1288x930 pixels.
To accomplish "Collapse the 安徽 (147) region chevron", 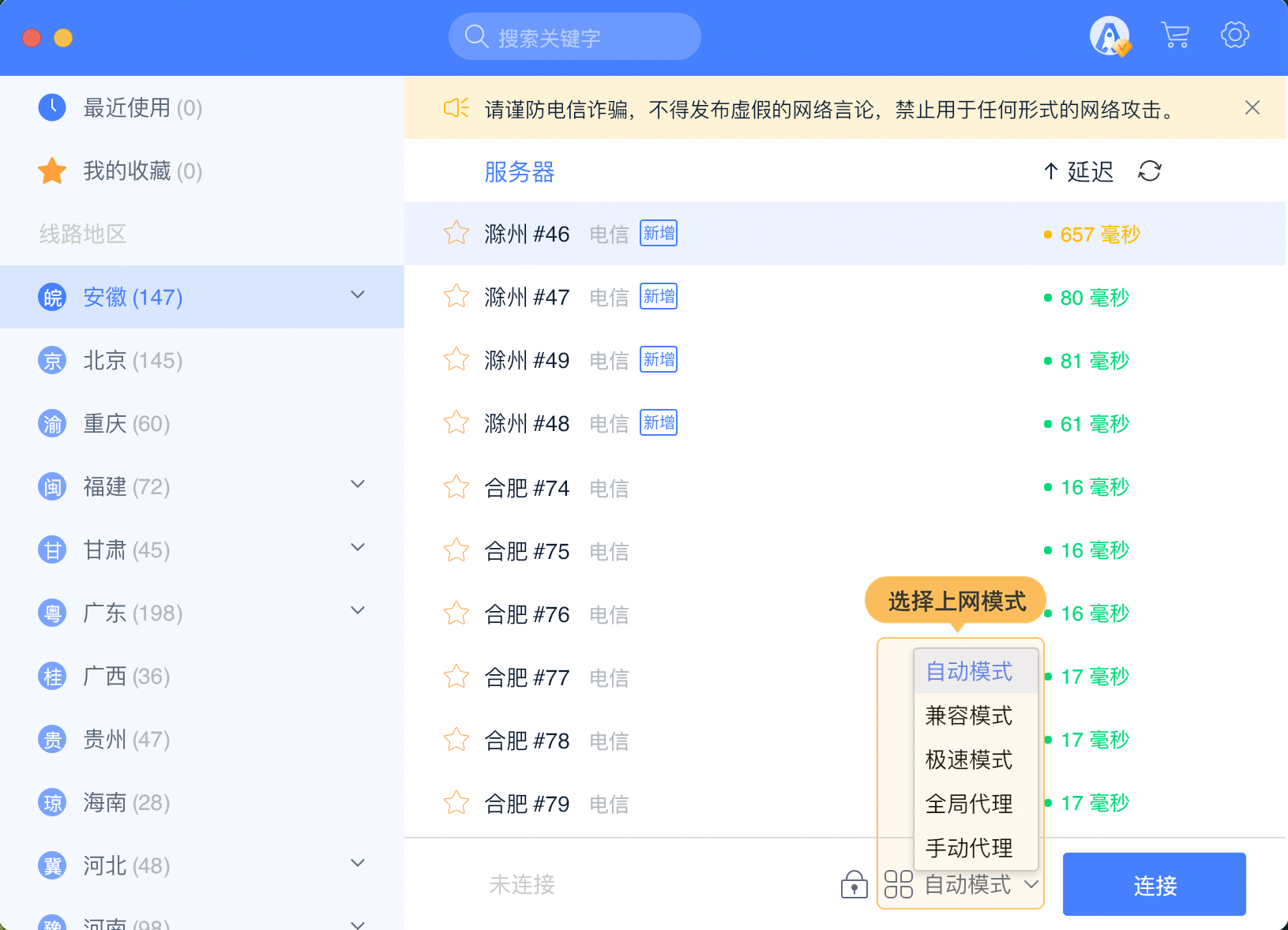I will pos(358,295).
